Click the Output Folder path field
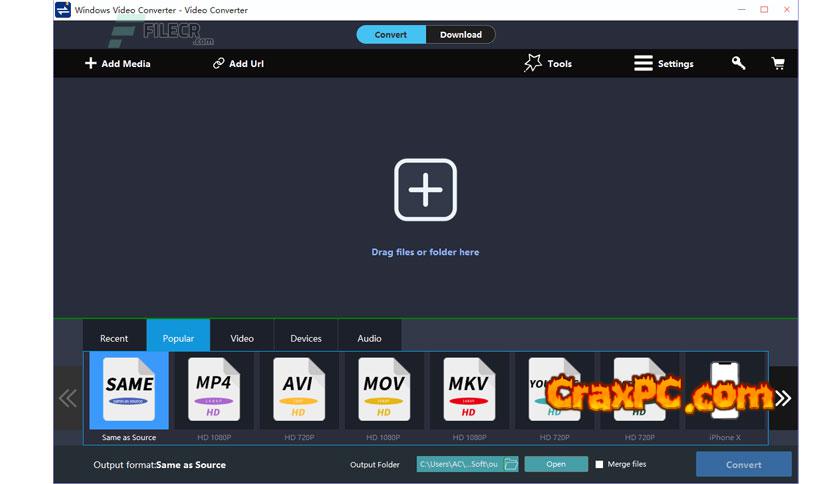 tap(459, 464)
